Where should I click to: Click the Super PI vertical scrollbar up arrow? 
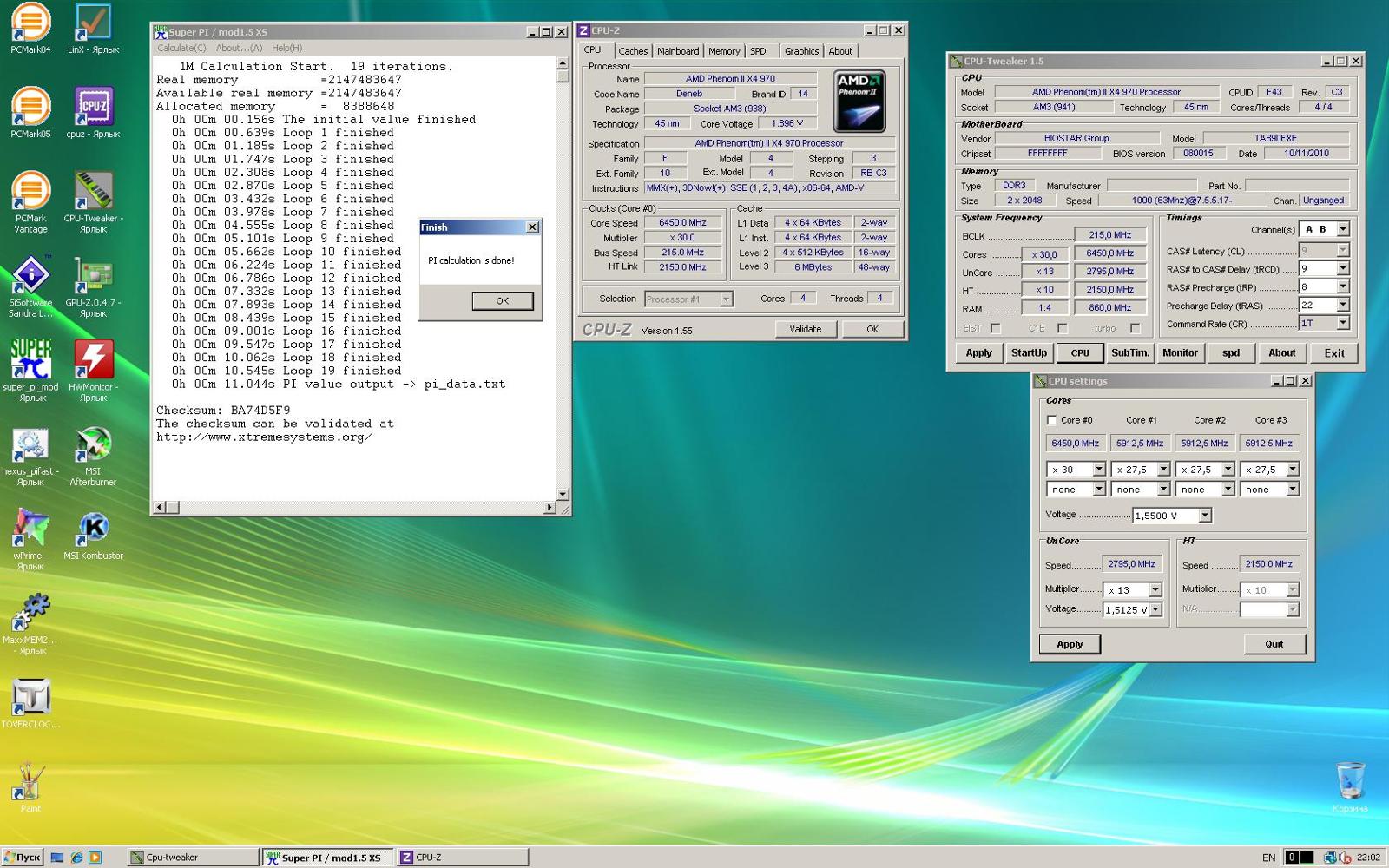(563, 63)
